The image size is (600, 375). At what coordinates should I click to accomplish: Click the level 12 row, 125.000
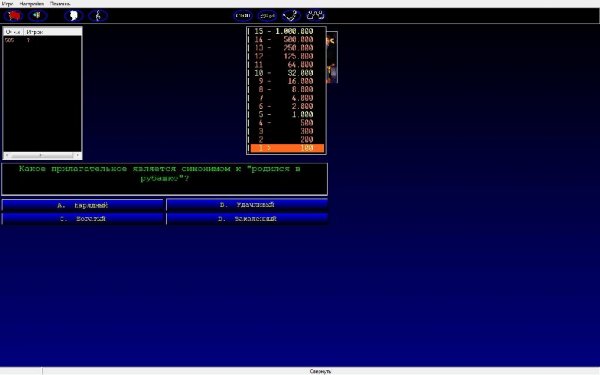(x=287, y=56)
